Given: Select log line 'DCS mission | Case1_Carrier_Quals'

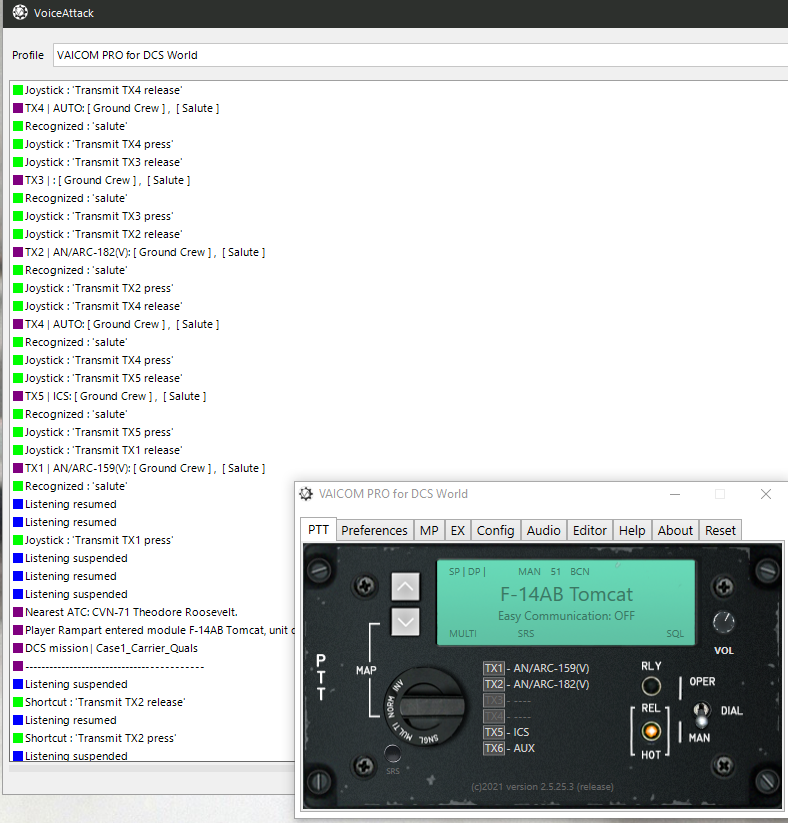Looking at the screenshot, I should [x=106, y=648].
